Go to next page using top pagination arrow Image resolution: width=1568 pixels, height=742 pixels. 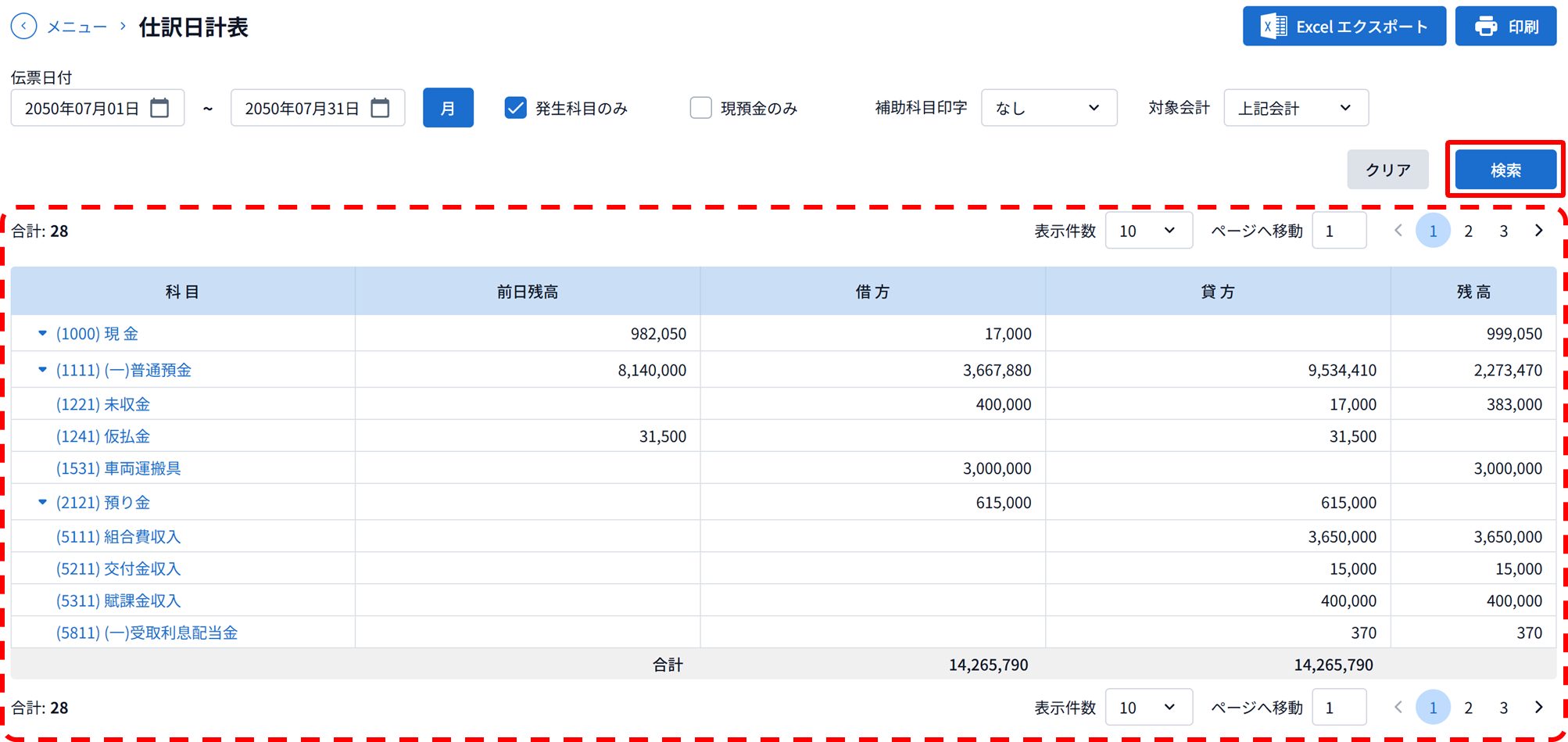(x=1538, y=231)
